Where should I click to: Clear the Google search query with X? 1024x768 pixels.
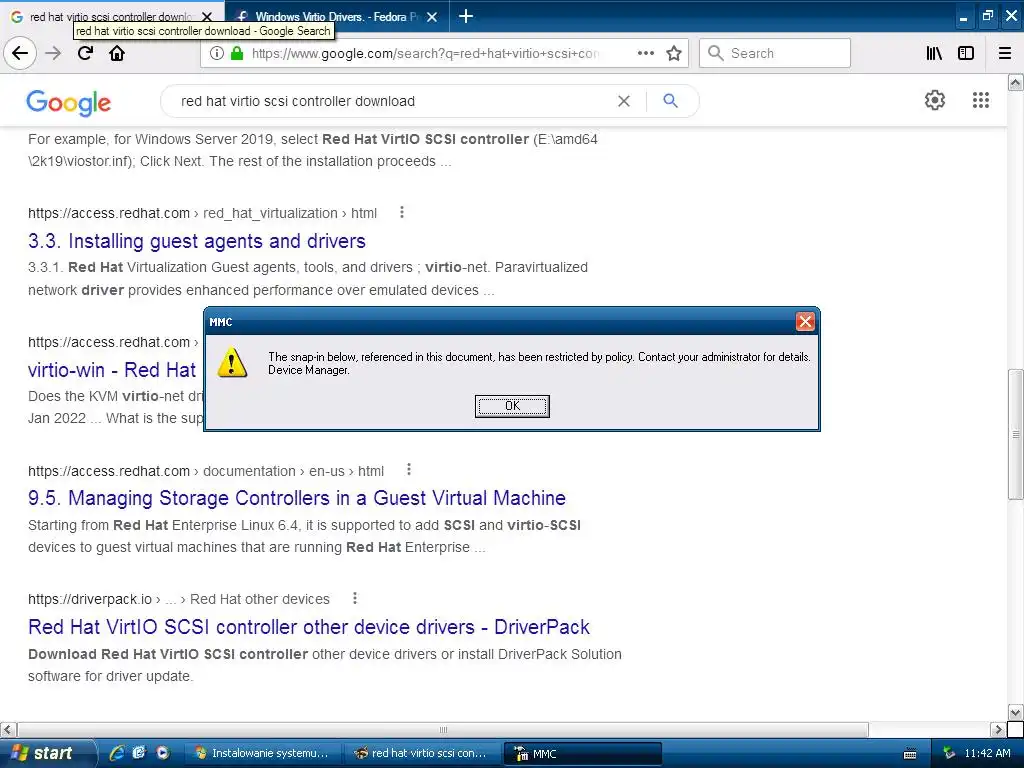pos(624,101)
